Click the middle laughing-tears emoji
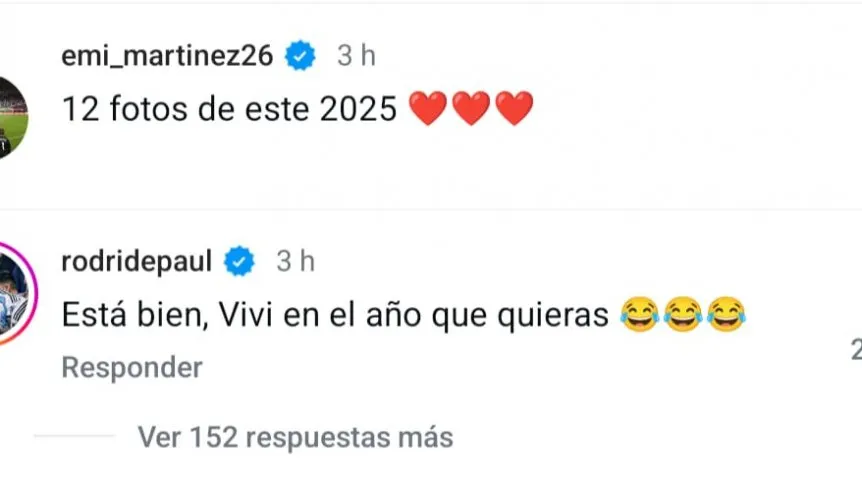 coord(680,317)
